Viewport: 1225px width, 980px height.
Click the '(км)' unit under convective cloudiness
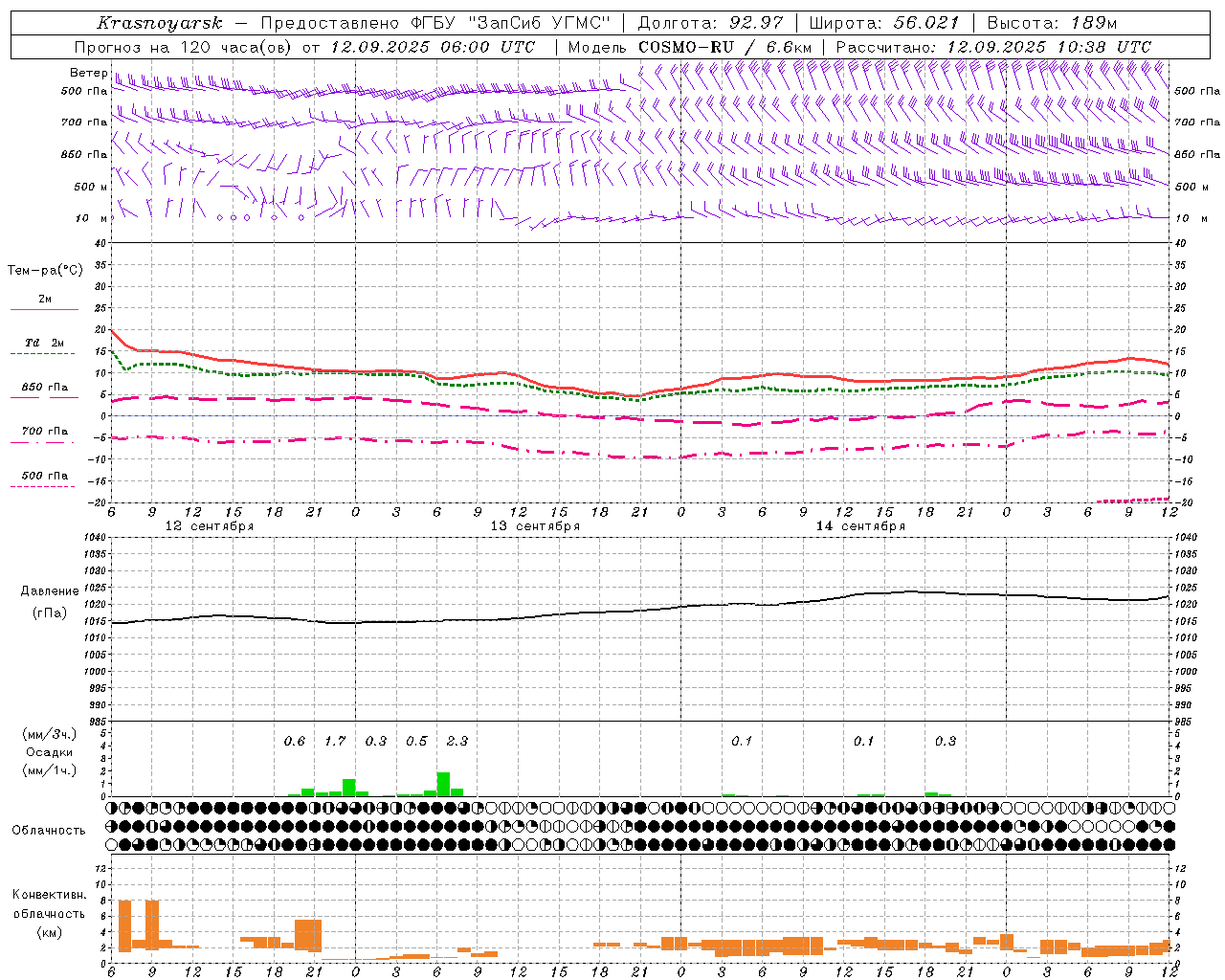(x=49, y=932)
